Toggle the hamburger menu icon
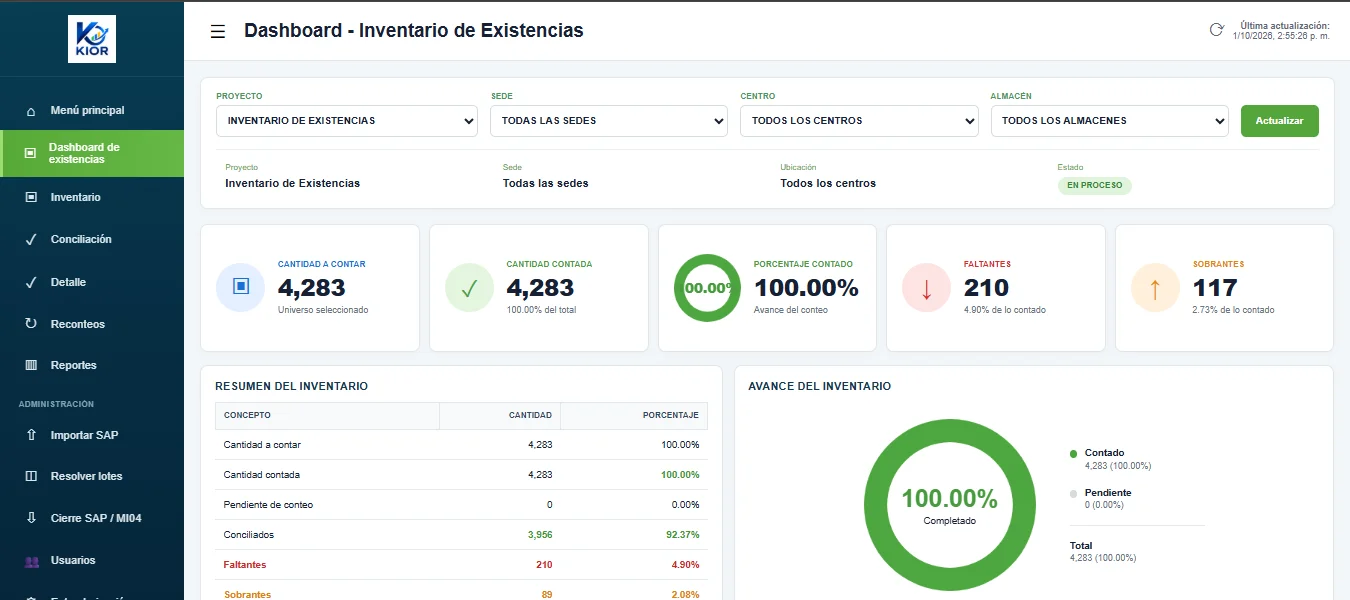 coord(217,31)
